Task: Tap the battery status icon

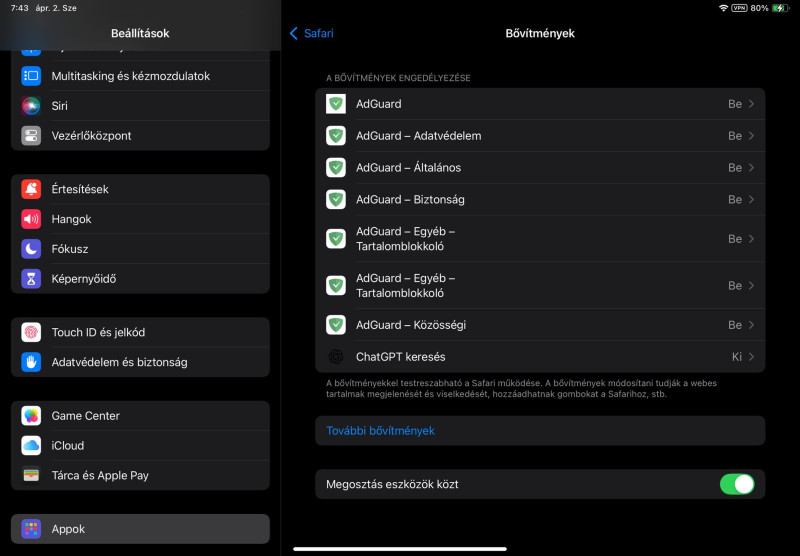Action: (x=781, y=8)
